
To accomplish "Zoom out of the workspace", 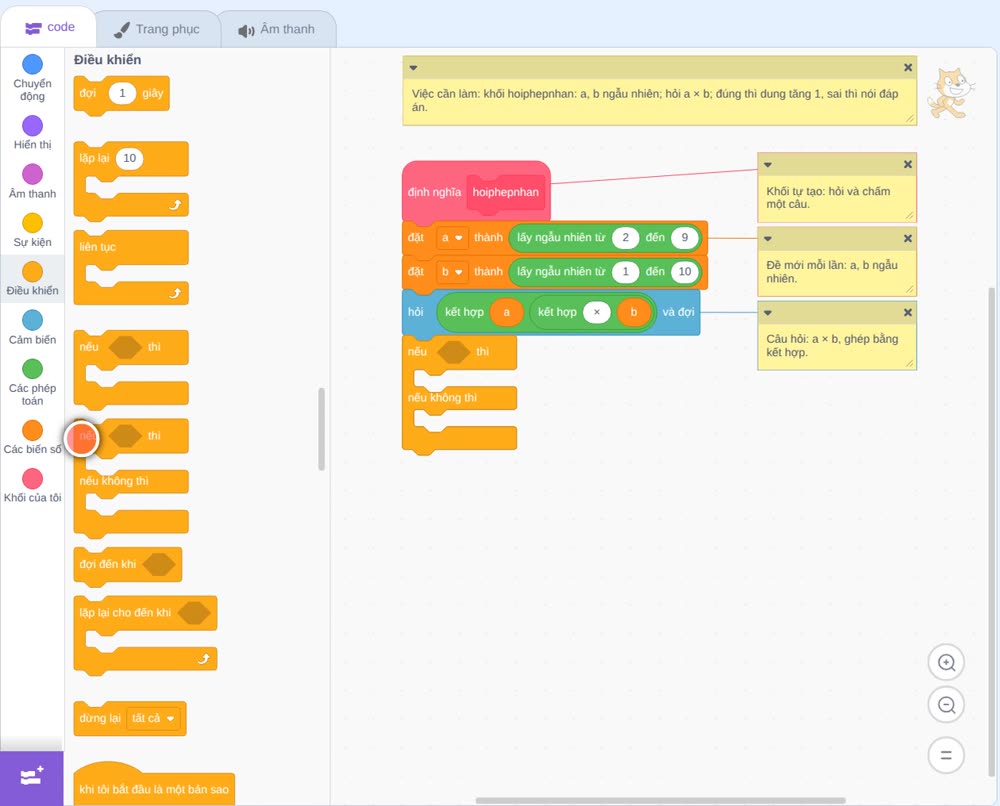I will point(946,705).
